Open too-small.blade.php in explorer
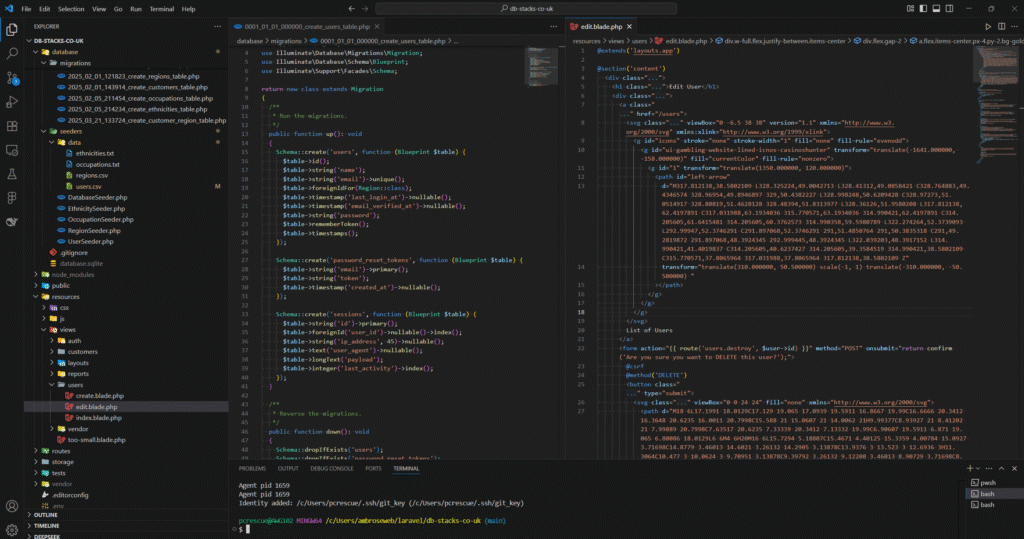Screen dimensions: 1024x539 coord(96,440)
